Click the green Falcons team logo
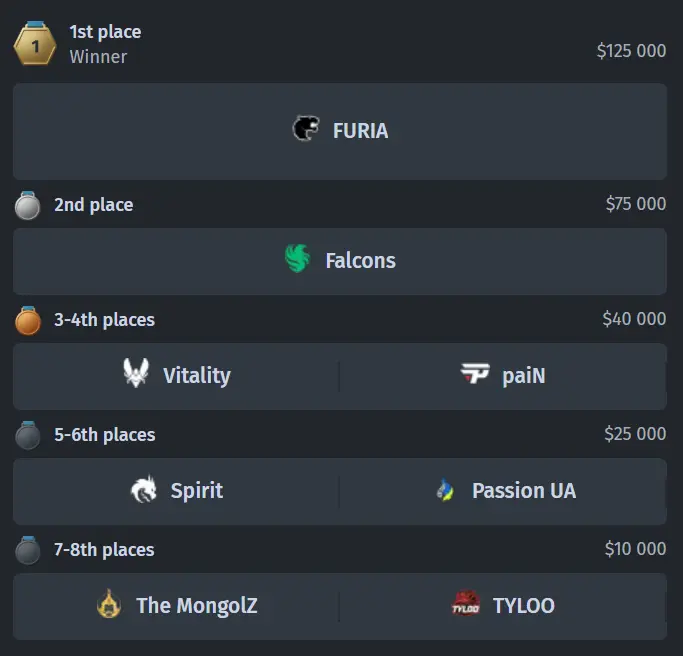The width and height of the screenshot is (683, 656). [x=298, y=260]
